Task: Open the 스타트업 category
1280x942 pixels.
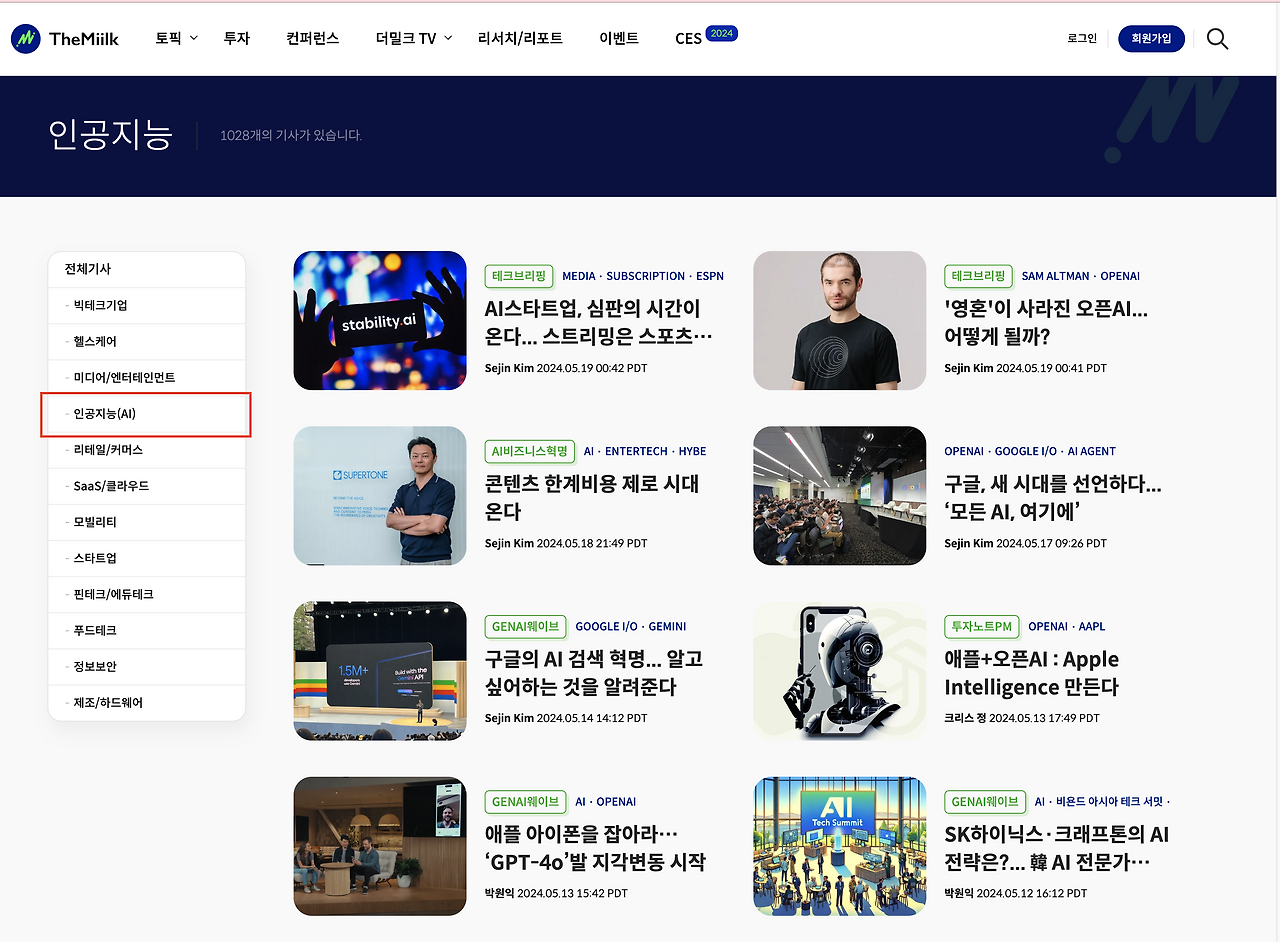Action: point(147,558)
